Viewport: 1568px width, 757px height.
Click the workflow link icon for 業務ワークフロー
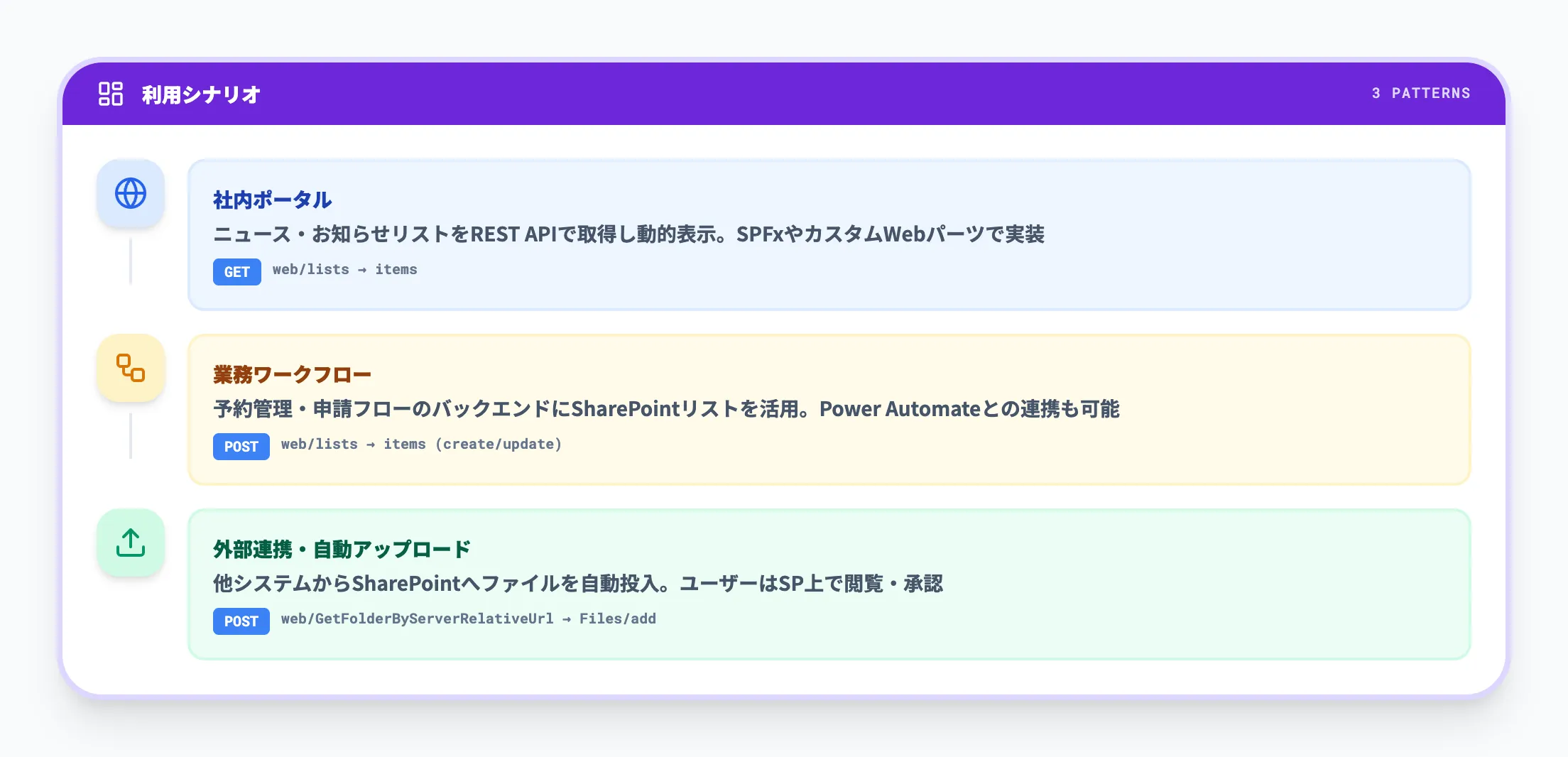(x=131, y=368)
